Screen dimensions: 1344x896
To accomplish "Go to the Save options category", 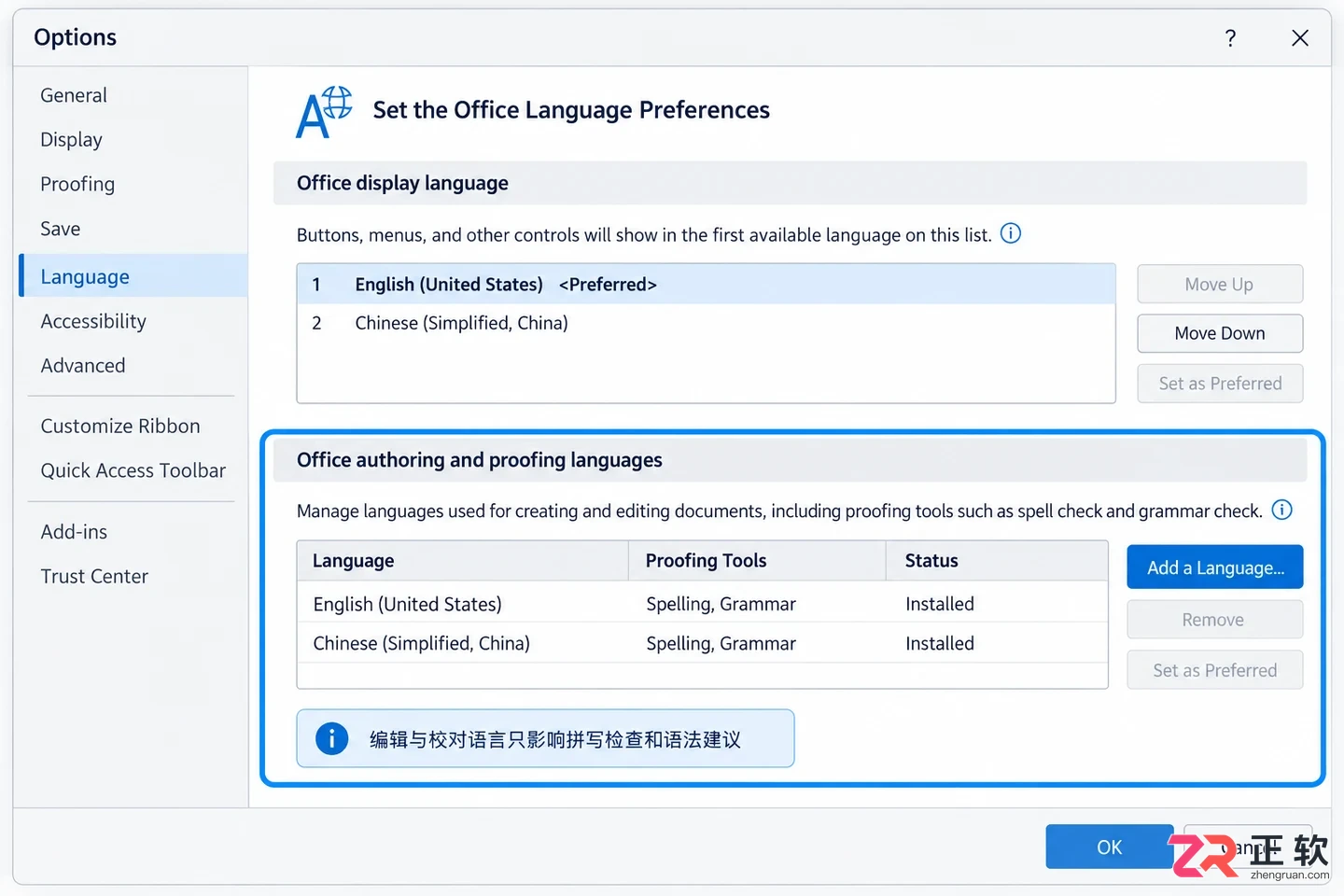I will 61,229.
